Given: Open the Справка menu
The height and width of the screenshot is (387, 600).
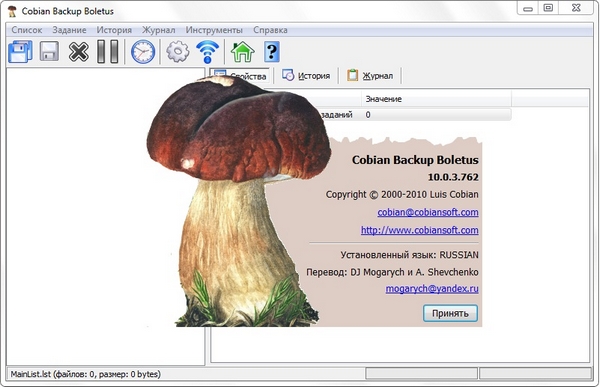Looking at the screenshot, I should (270, 30).
